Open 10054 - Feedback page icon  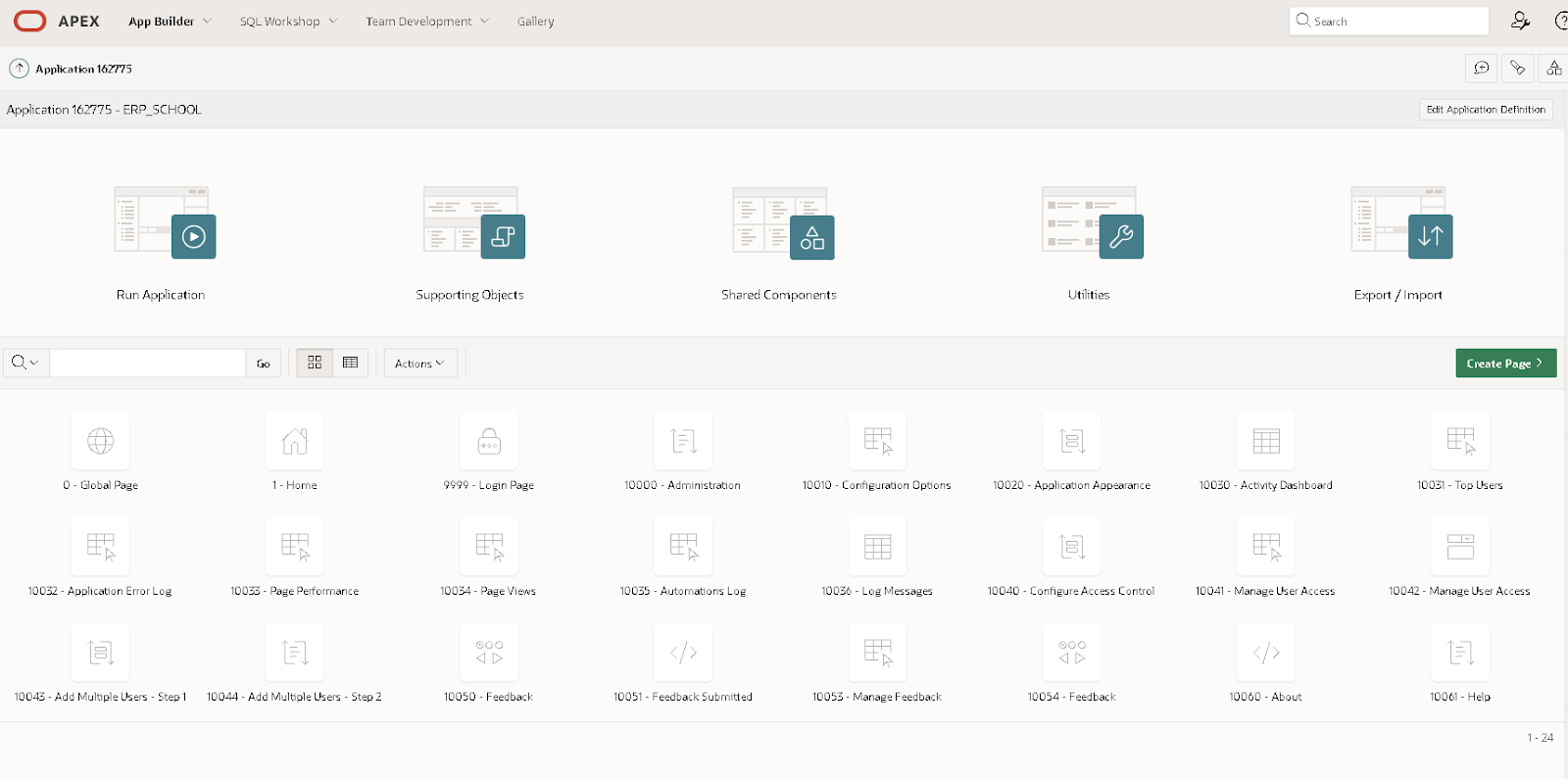click(x=1072, y=653)
